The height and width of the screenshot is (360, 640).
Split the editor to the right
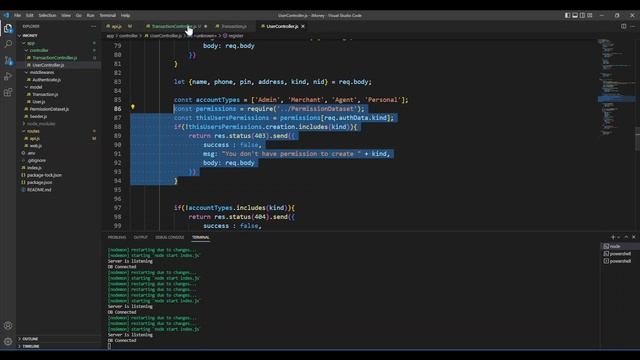[623, 26]
